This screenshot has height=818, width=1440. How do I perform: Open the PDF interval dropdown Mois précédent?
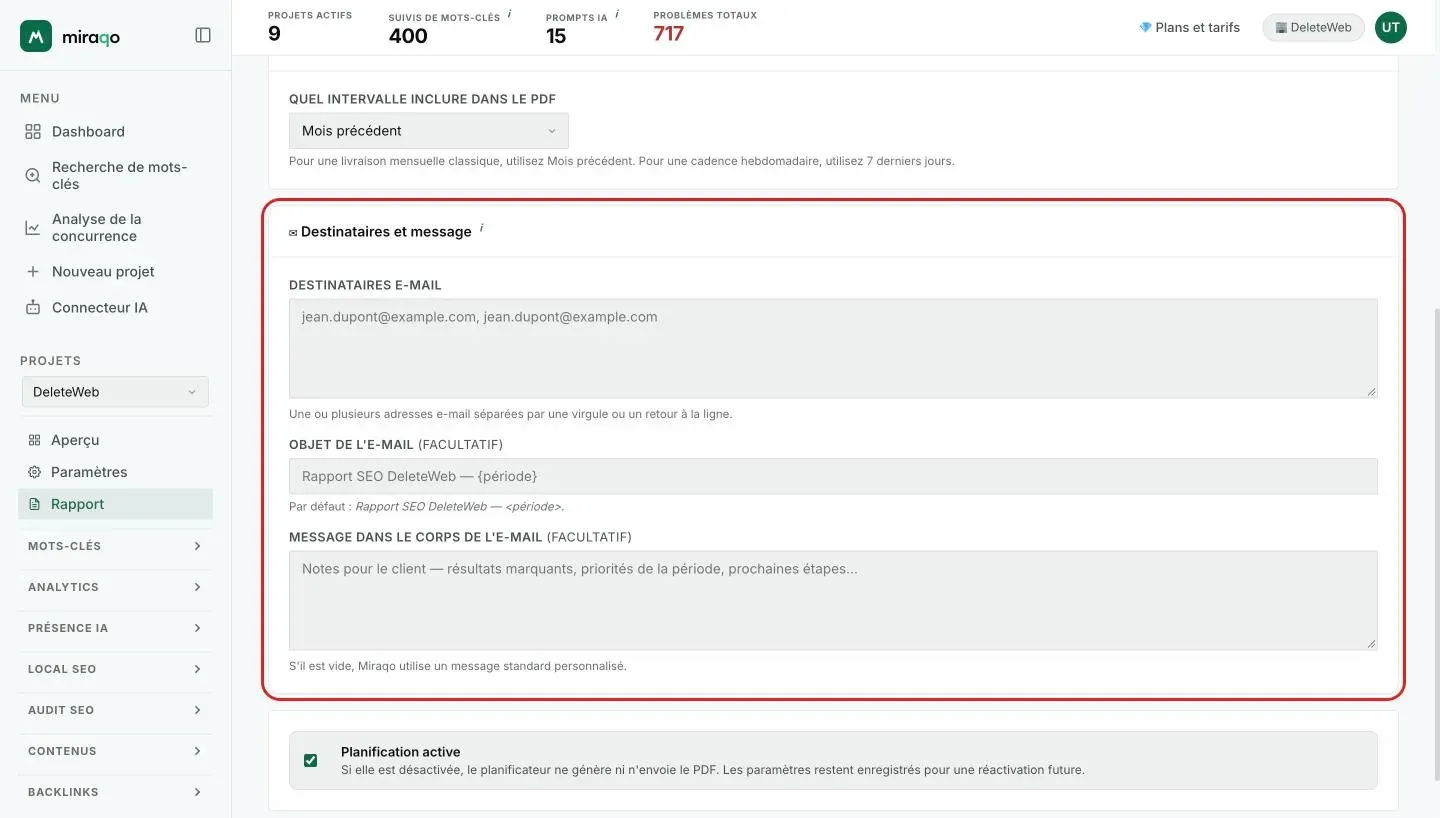[x=429, y=131]
